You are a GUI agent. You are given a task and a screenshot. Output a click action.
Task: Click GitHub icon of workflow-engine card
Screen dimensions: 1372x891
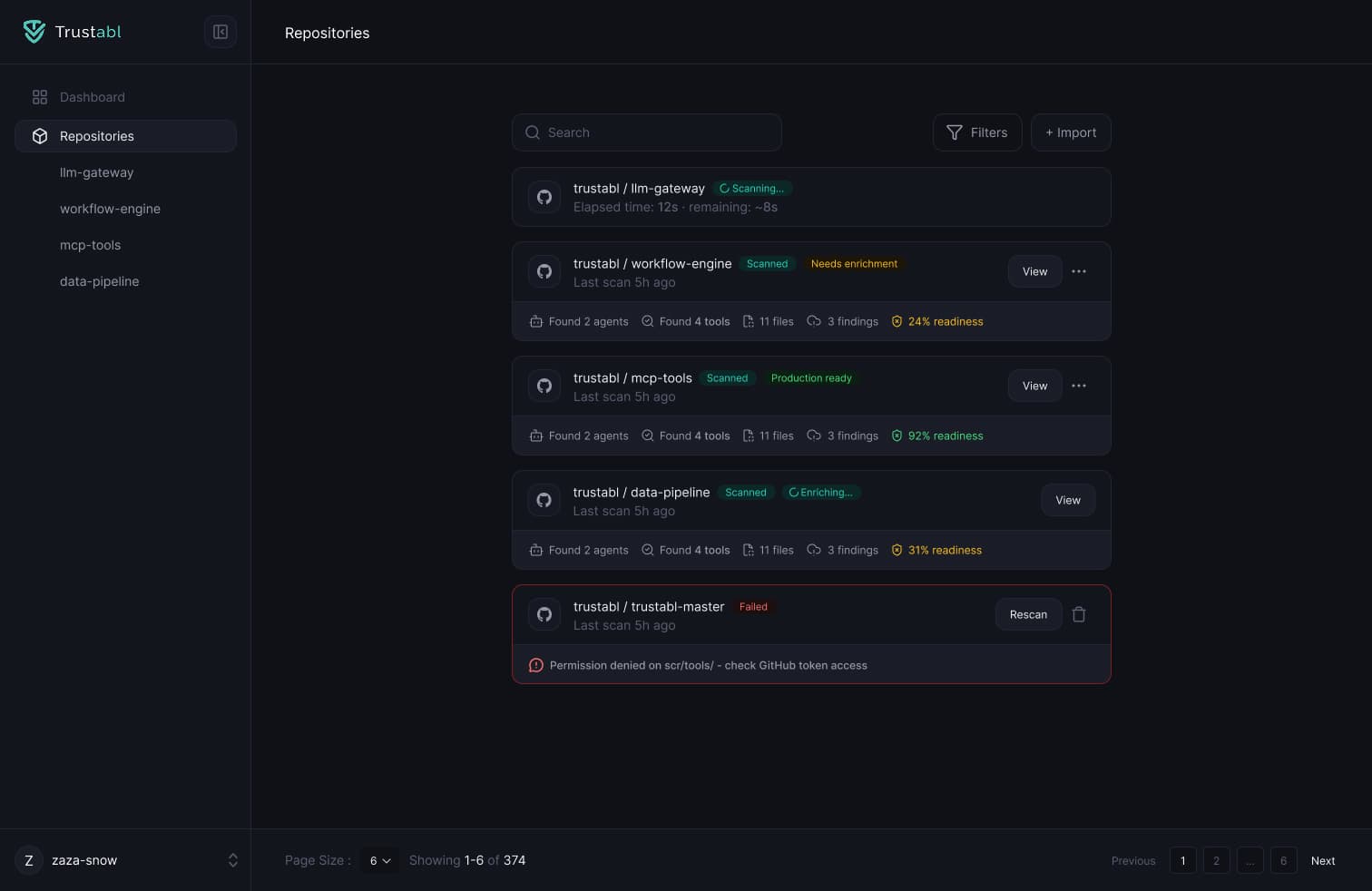[544, 271]
